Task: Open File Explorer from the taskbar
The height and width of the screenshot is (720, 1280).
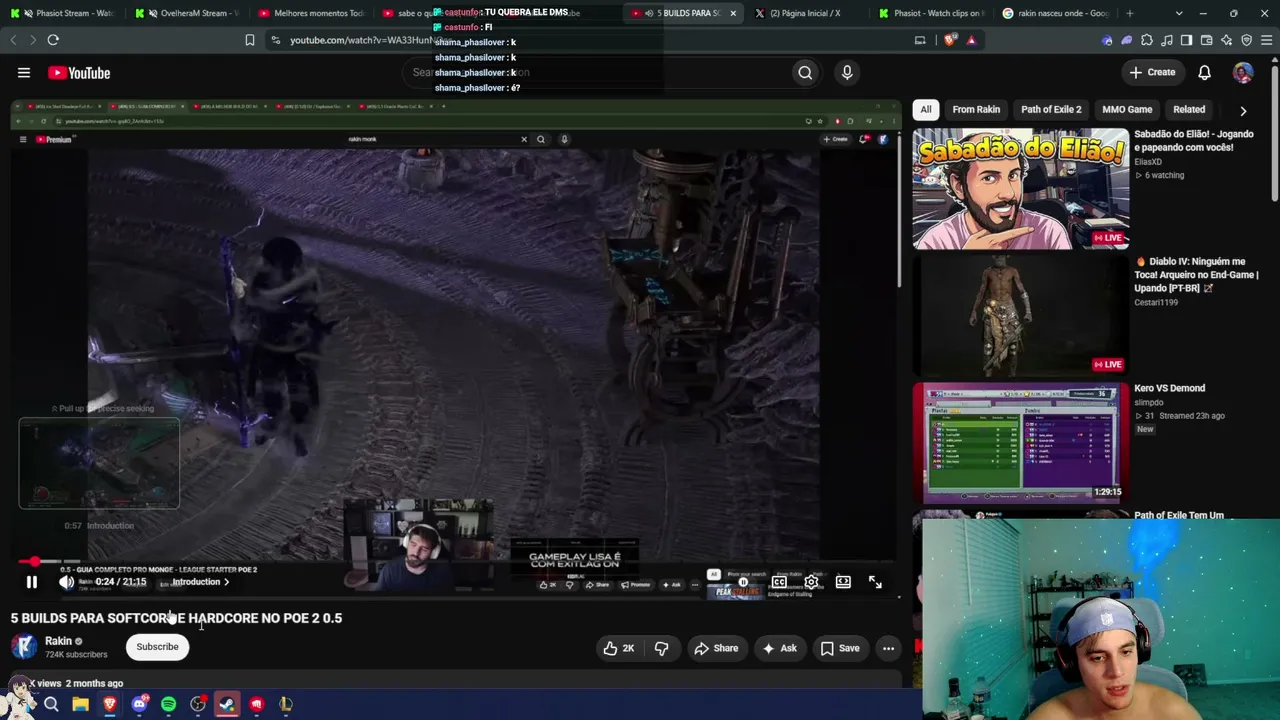Action: coord(80,704)
